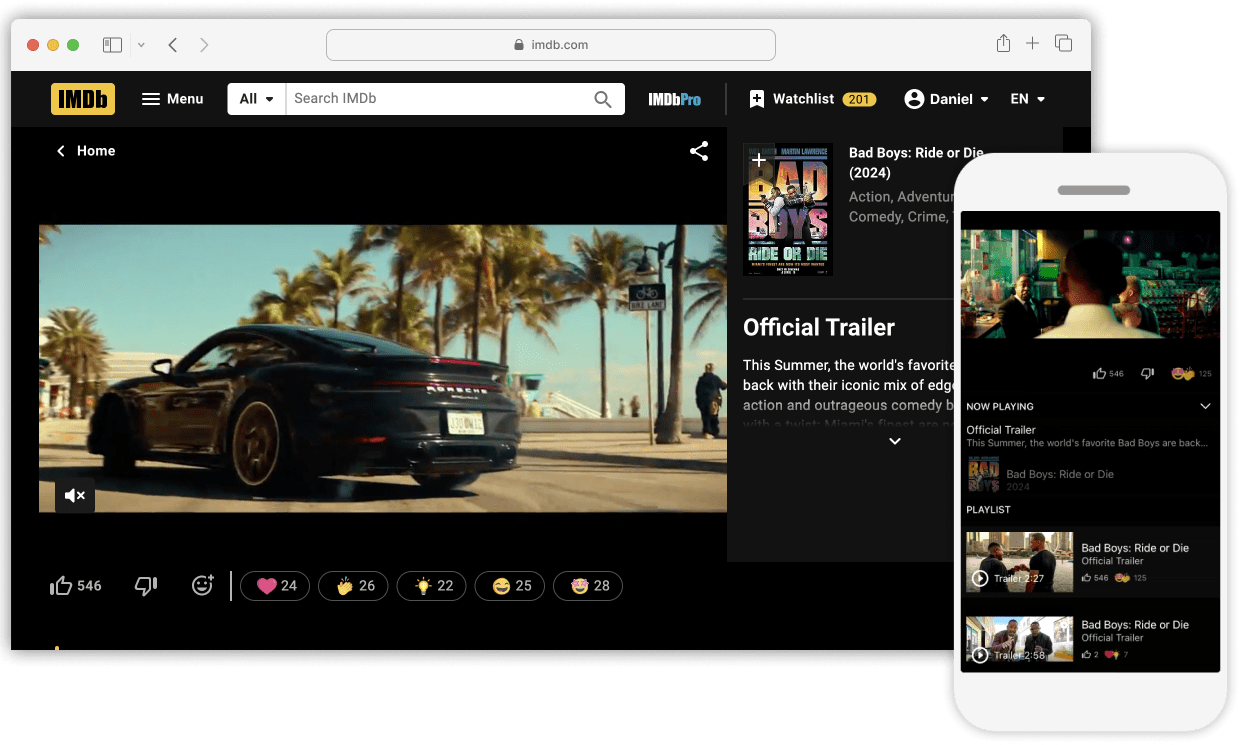Open Safari share sheet

tap(1003, 44)
